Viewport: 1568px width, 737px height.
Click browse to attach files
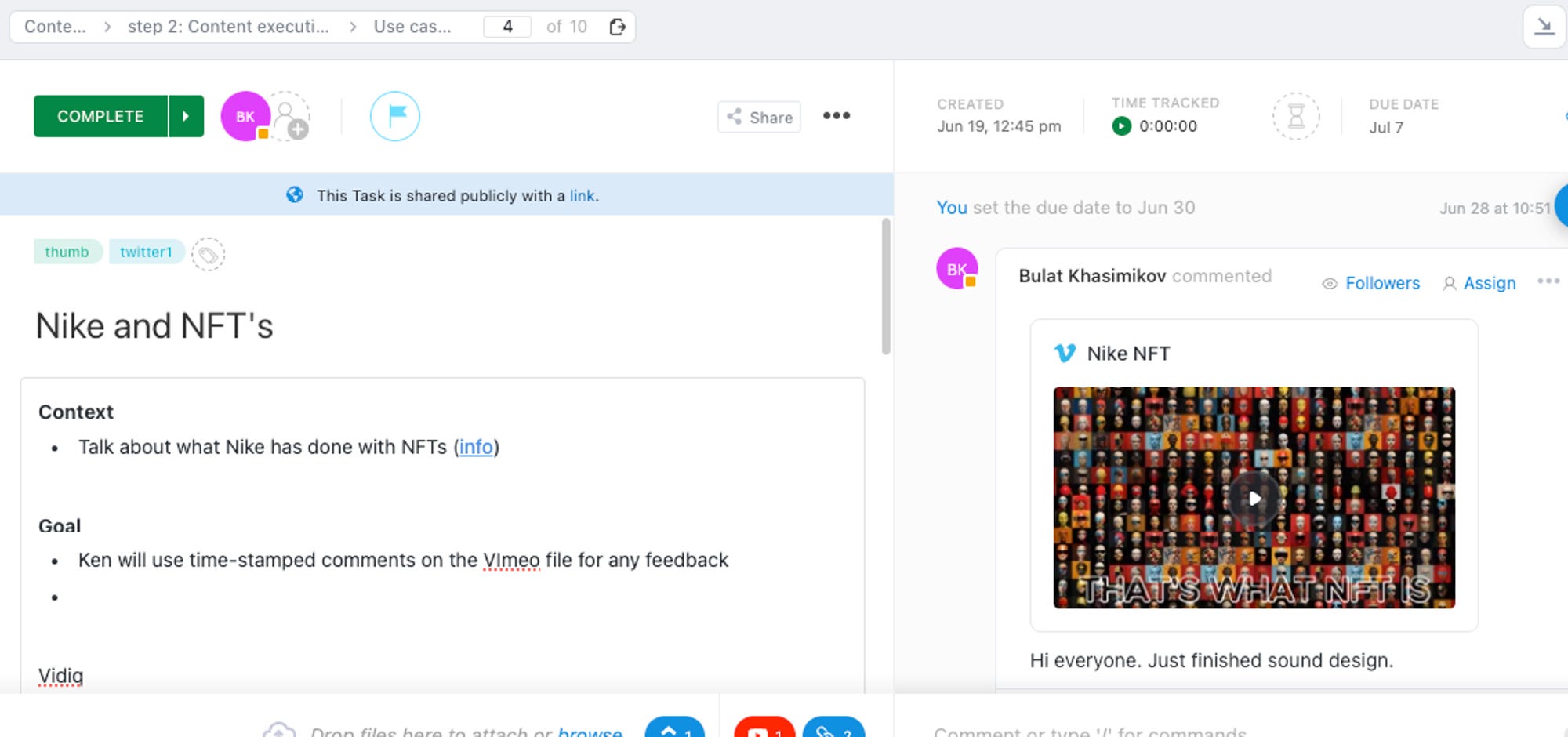click(x=590, y=732)
